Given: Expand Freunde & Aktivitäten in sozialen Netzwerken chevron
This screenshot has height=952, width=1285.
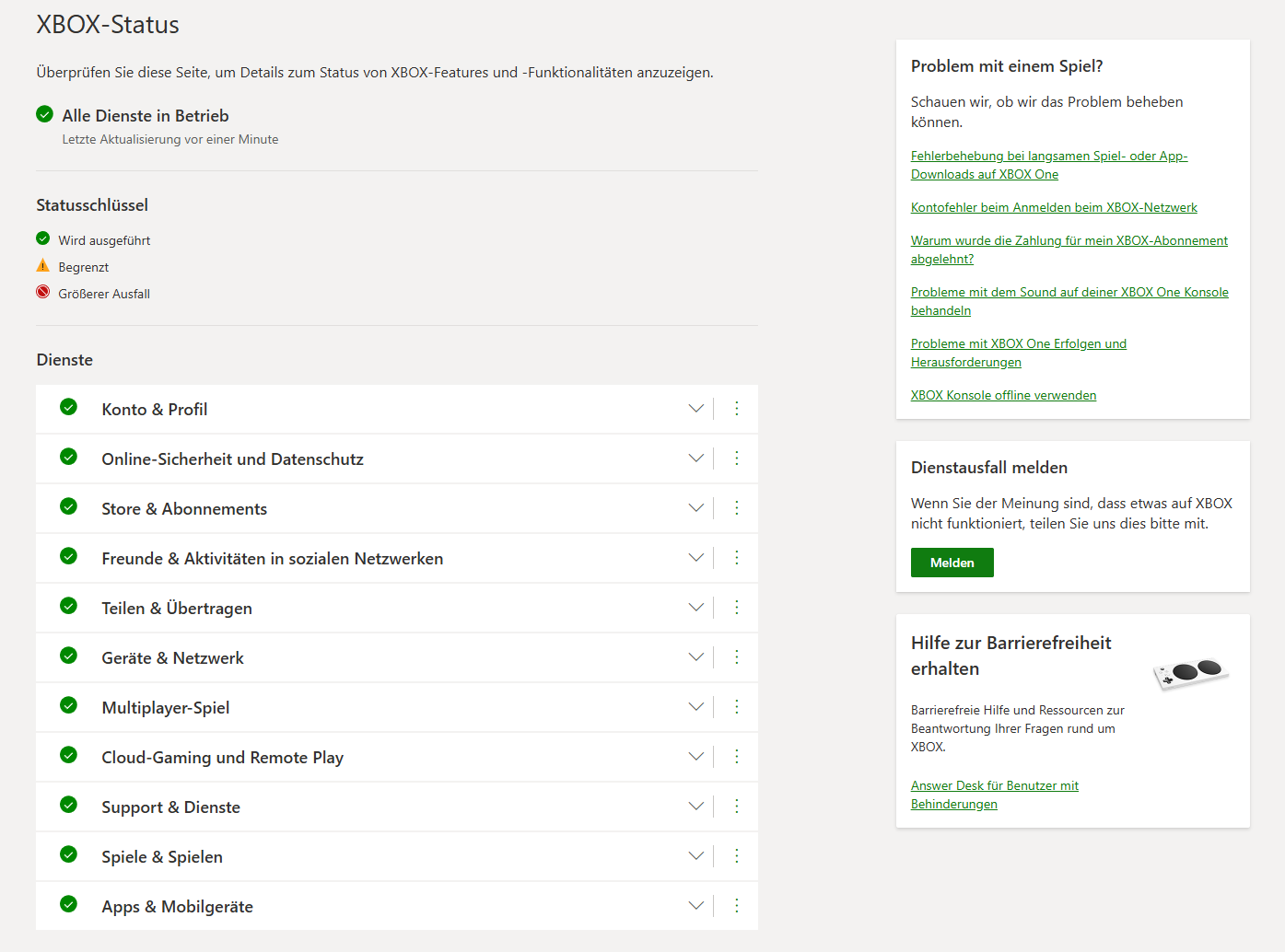Looking at the screenshot, I should tap(696, 558).
